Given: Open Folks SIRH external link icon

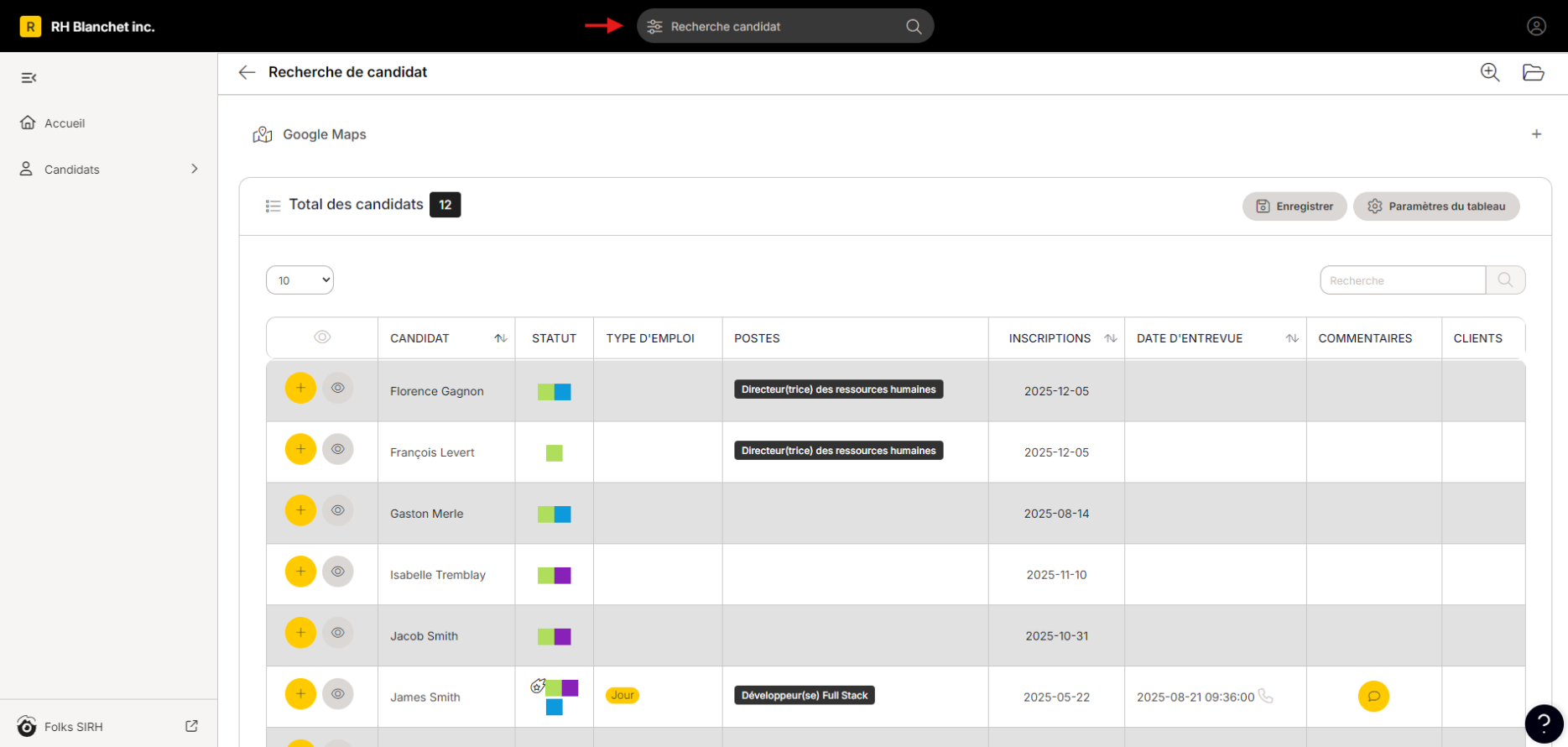Looking at the screenshot, I should 191,726.
